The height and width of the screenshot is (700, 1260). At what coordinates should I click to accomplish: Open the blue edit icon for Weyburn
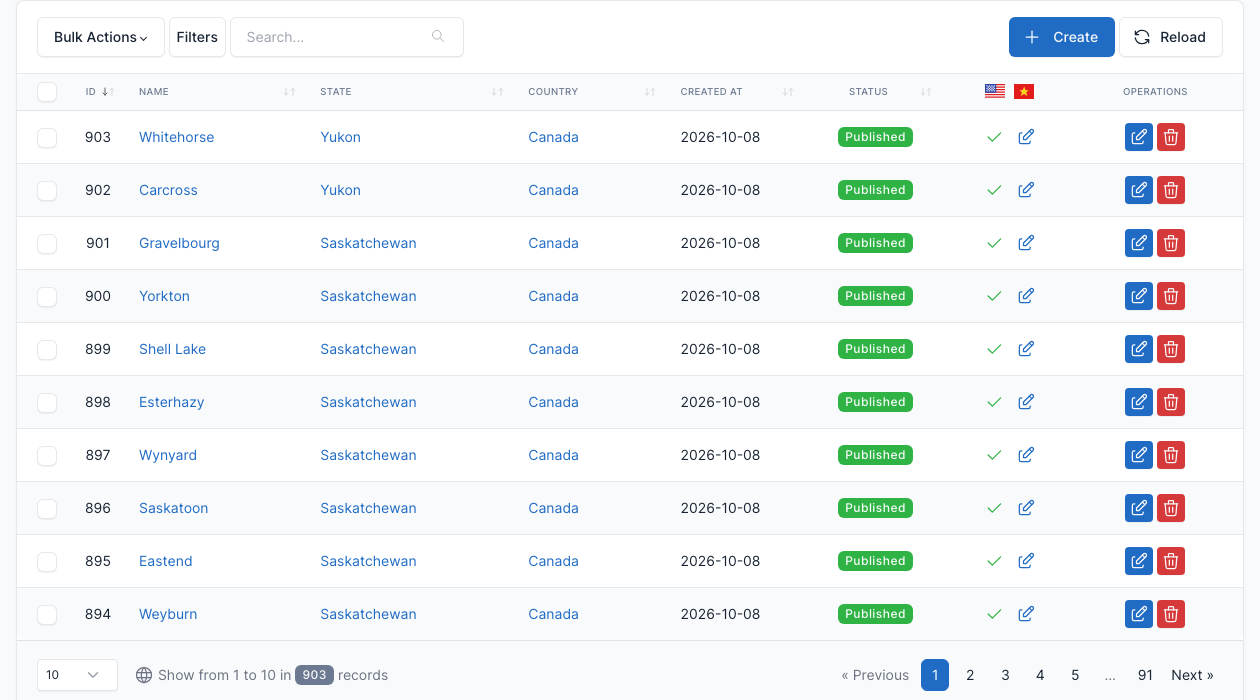tap(1138, 614)
